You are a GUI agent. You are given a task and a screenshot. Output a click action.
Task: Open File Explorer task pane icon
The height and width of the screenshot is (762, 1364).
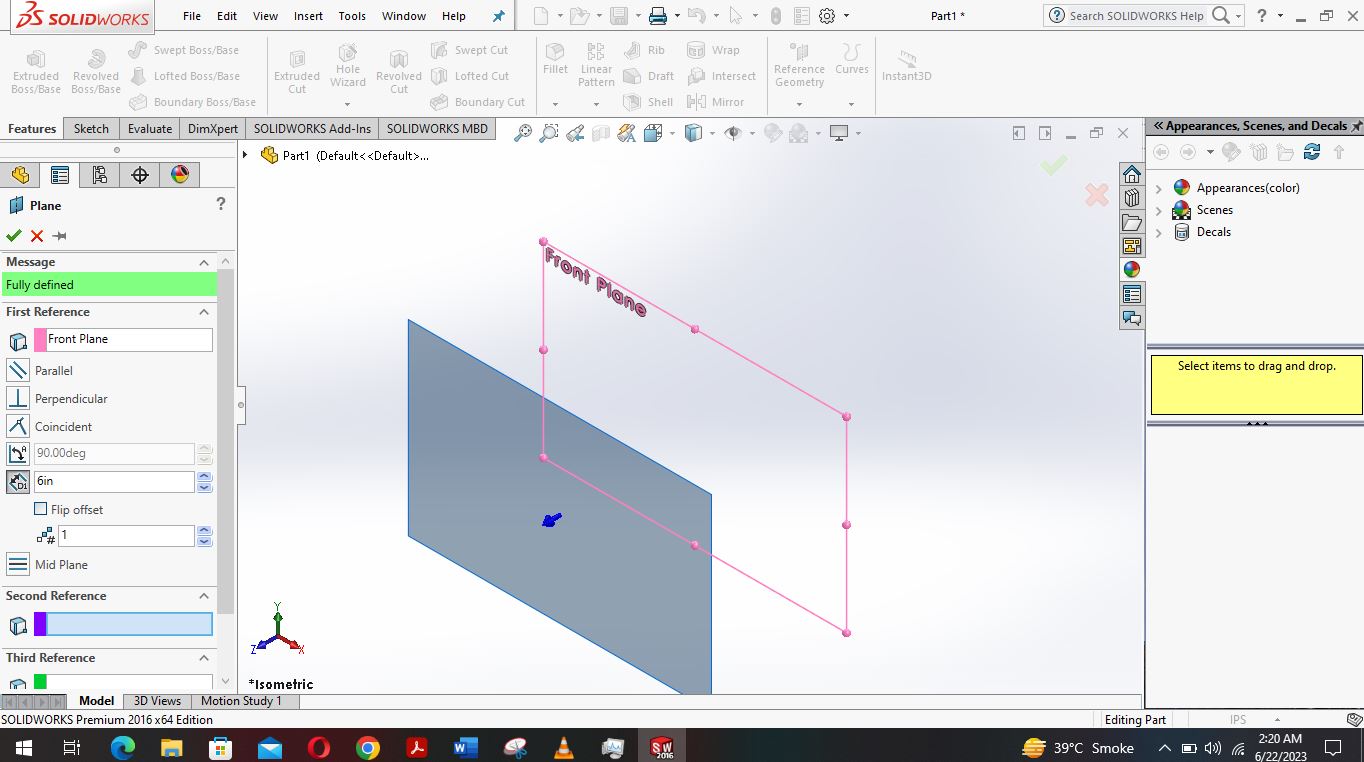[x=1132, y=222]
